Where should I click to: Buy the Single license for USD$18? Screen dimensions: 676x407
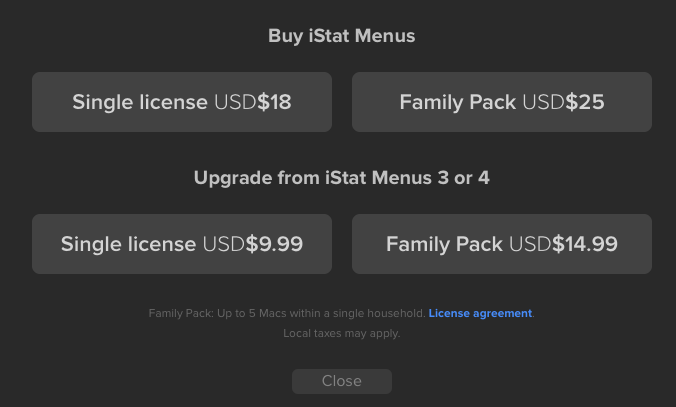tap(182, 102)
